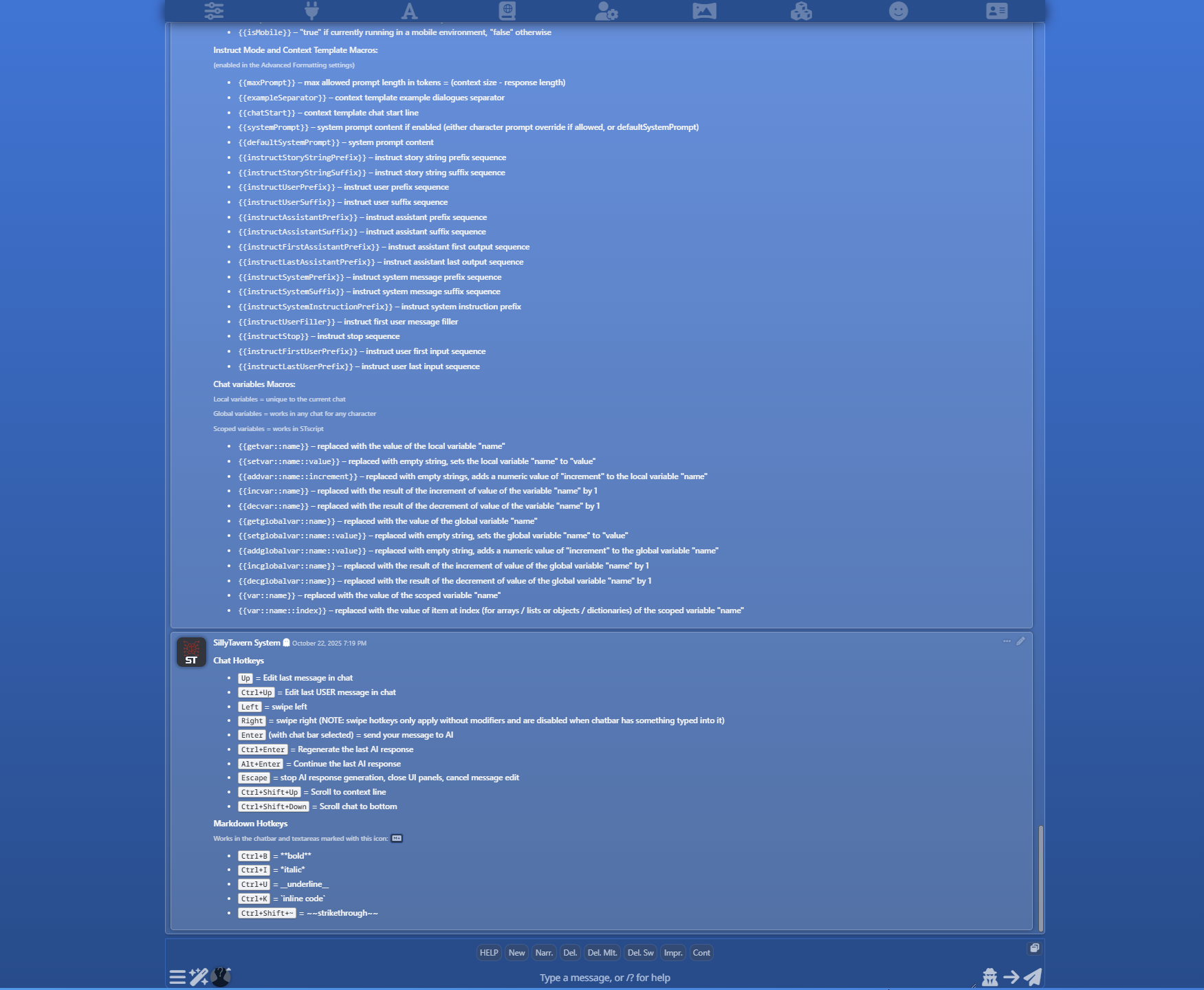
Task: Click the 'Markdown Hotkeys' heading
Action: coord(250,824)
